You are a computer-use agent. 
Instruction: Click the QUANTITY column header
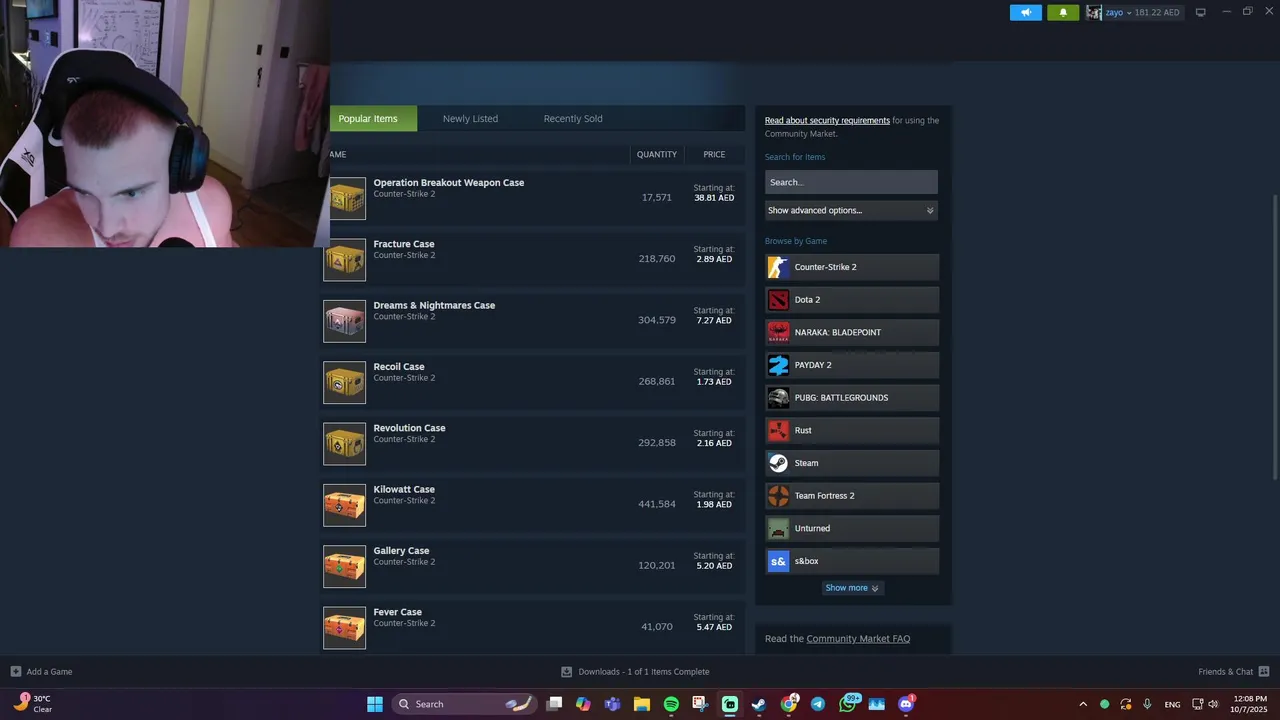[x=657, y=154]
